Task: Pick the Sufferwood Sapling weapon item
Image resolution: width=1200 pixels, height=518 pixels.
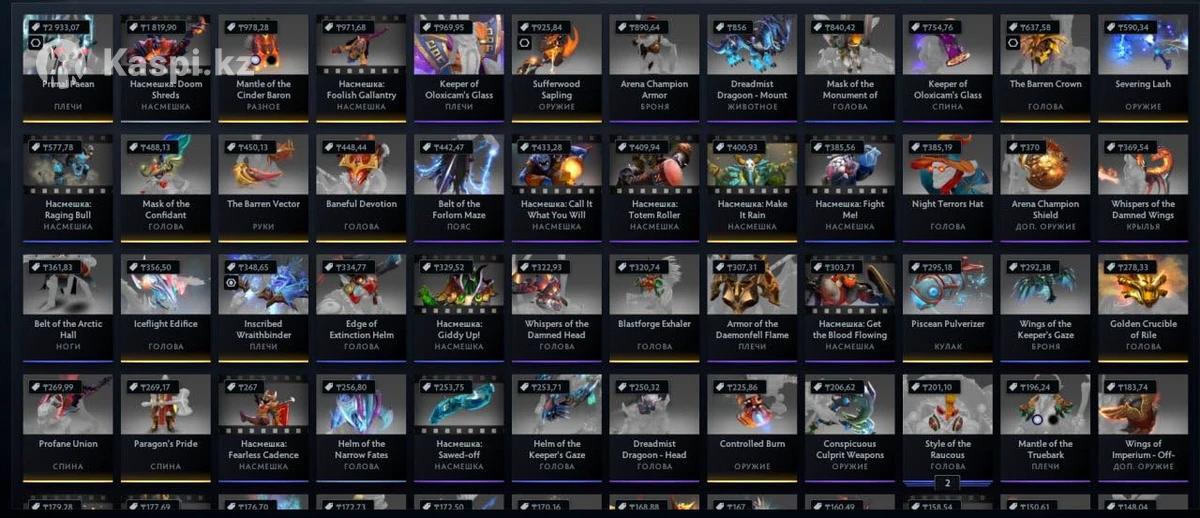Action: point(557,68)
